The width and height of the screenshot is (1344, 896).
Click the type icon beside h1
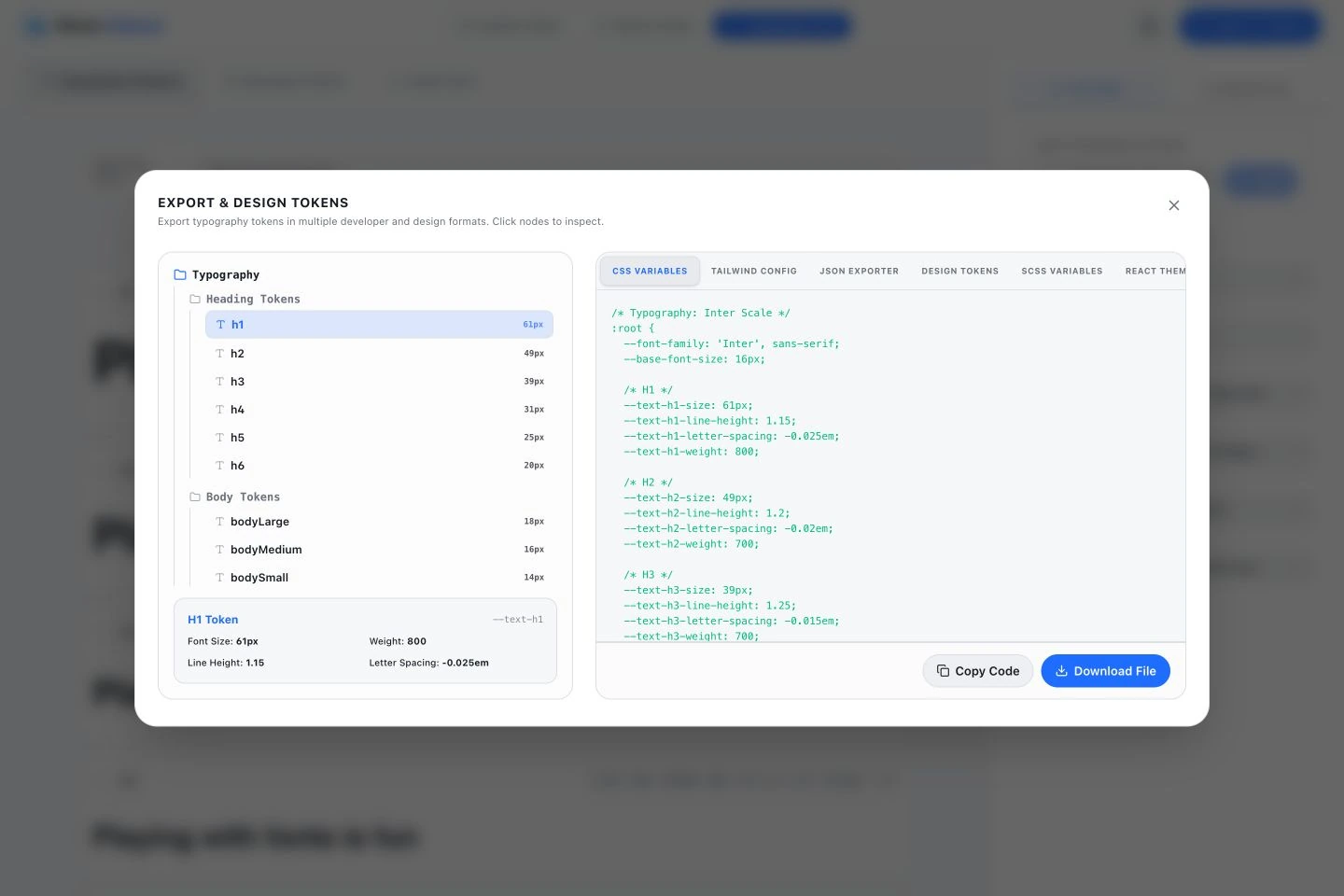[x=220, y=325]
